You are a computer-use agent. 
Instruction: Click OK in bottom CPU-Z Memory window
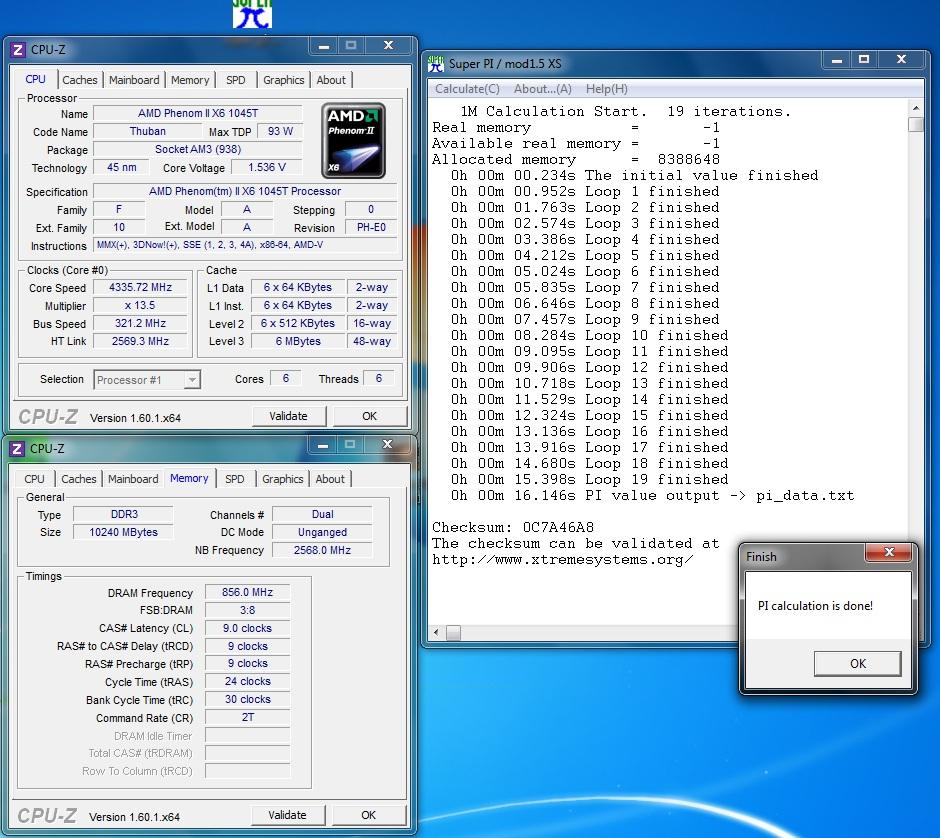(368, 815)
